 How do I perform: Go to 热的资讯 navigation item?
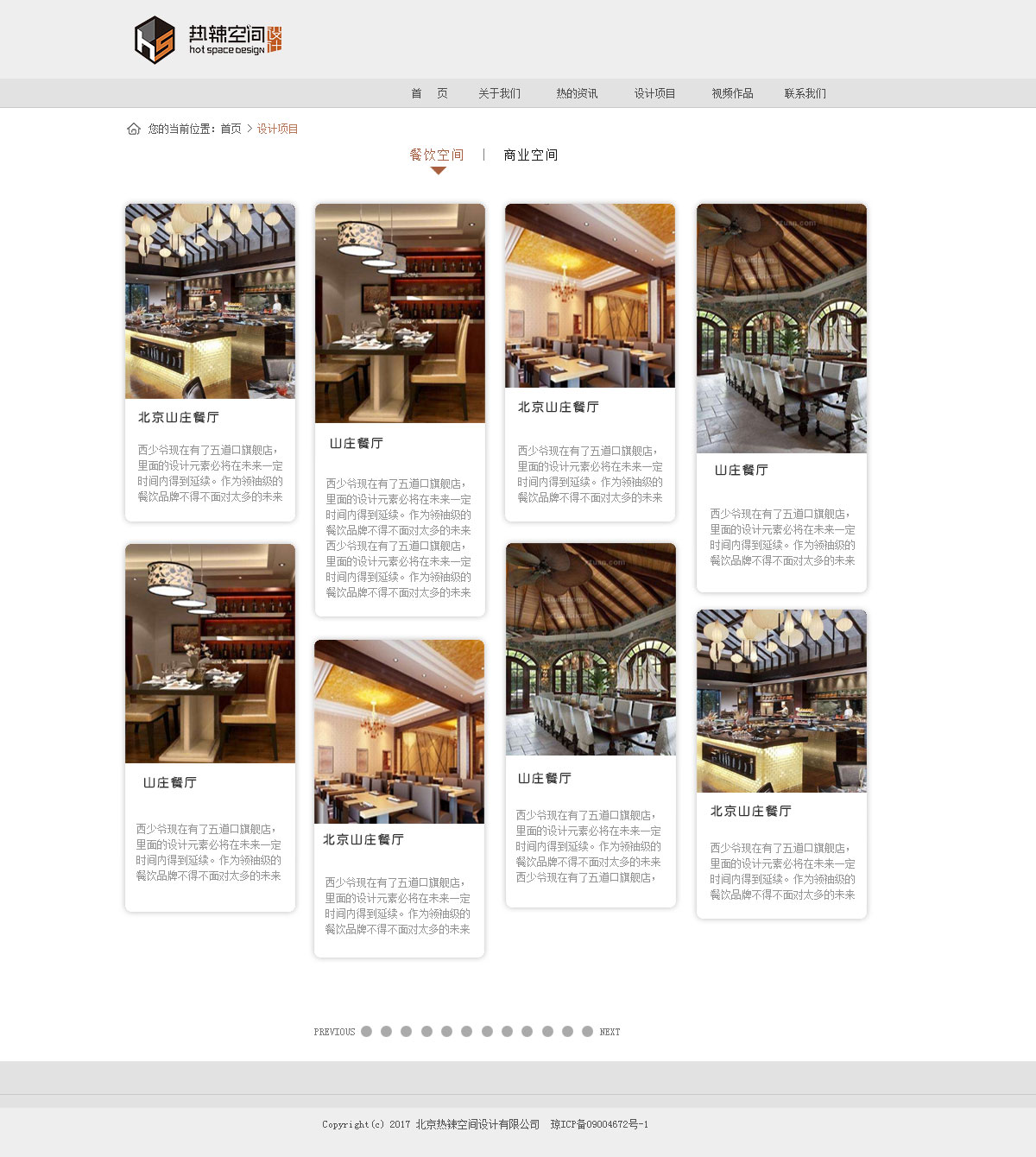[577, 93]
